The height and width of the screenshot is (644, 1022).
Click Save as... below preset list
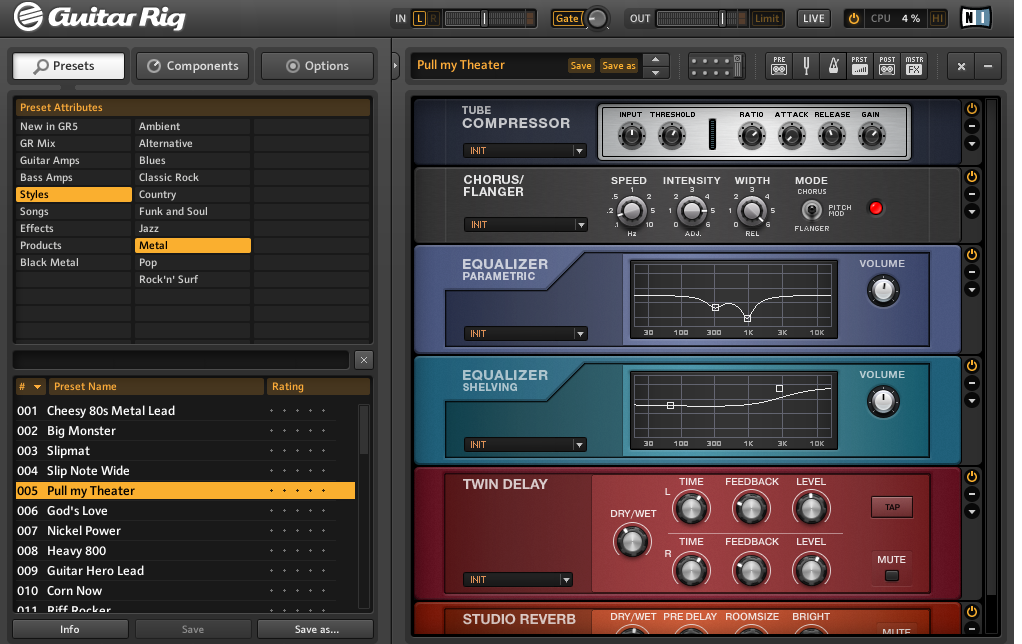click(316, 629)
